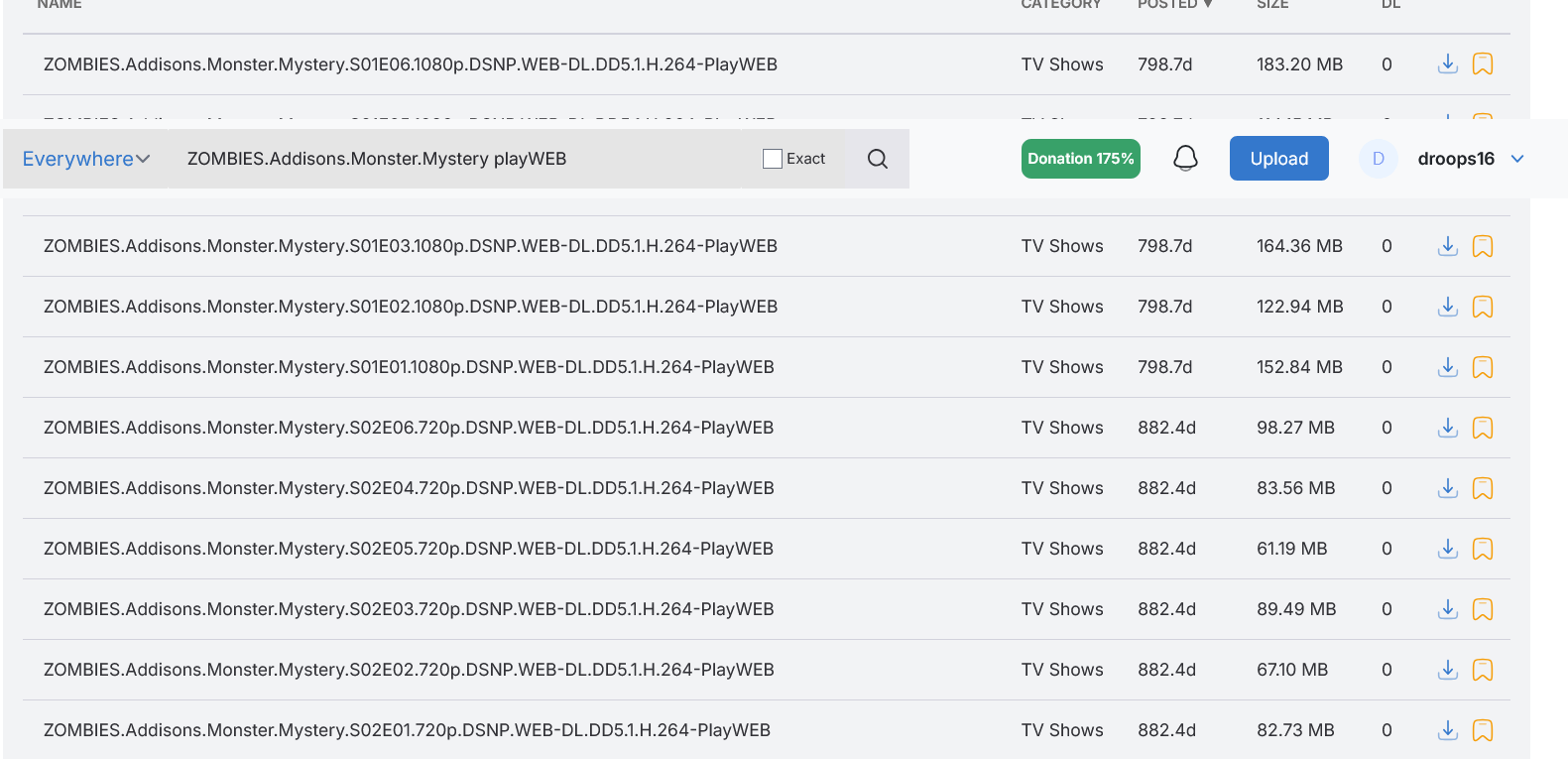Expand the droops16 account menu
1568x759 pixels.
click(1516, 159)
